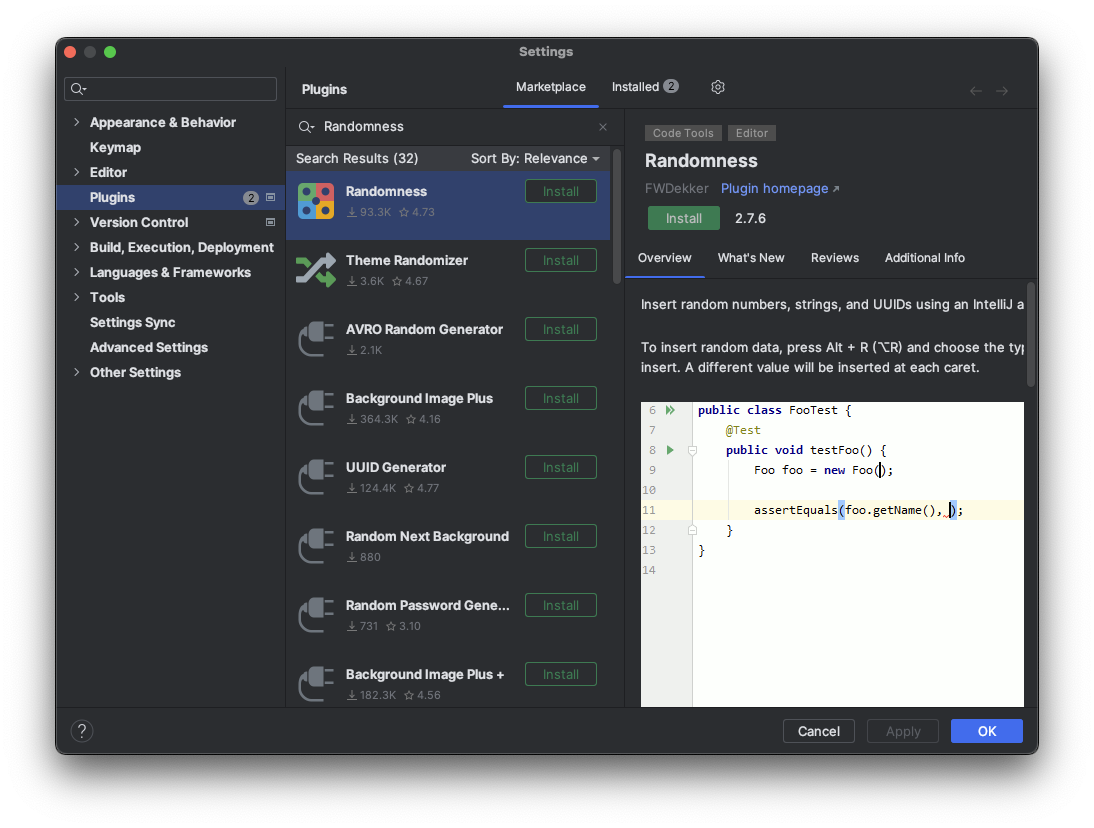1094x828 pixels.
Task: Confirm settings with the OK button
Action: pos(987,731)
